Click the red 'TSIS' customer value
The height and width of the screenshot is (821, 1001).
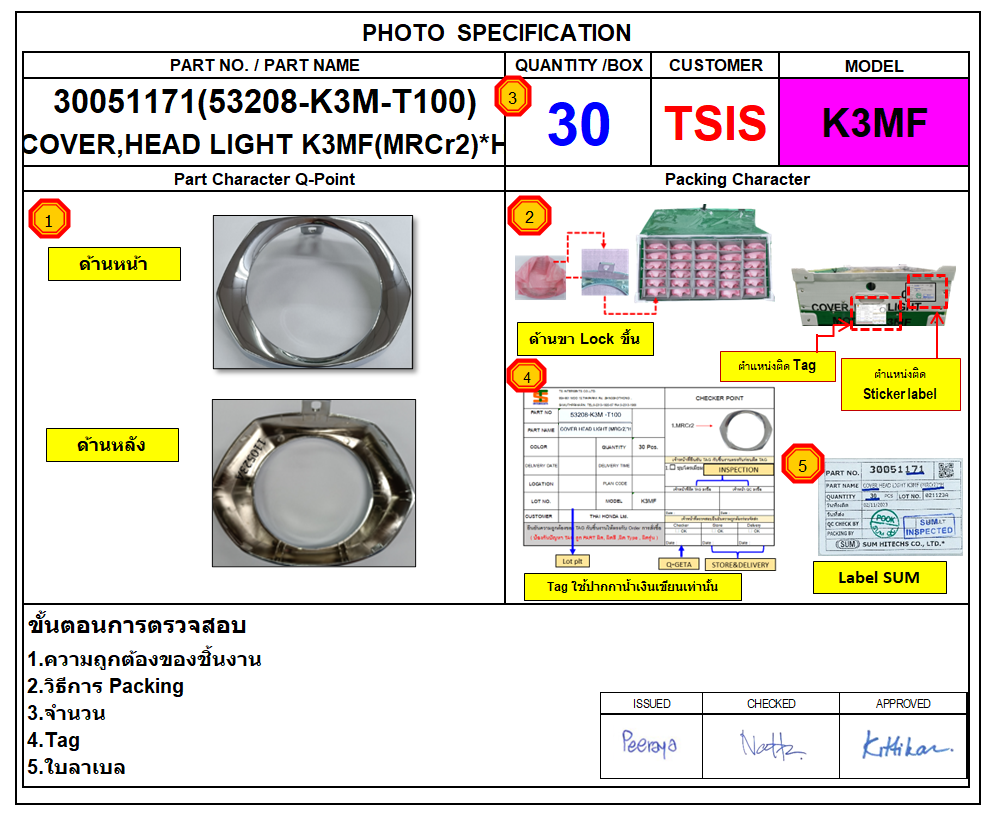(715, 123)
